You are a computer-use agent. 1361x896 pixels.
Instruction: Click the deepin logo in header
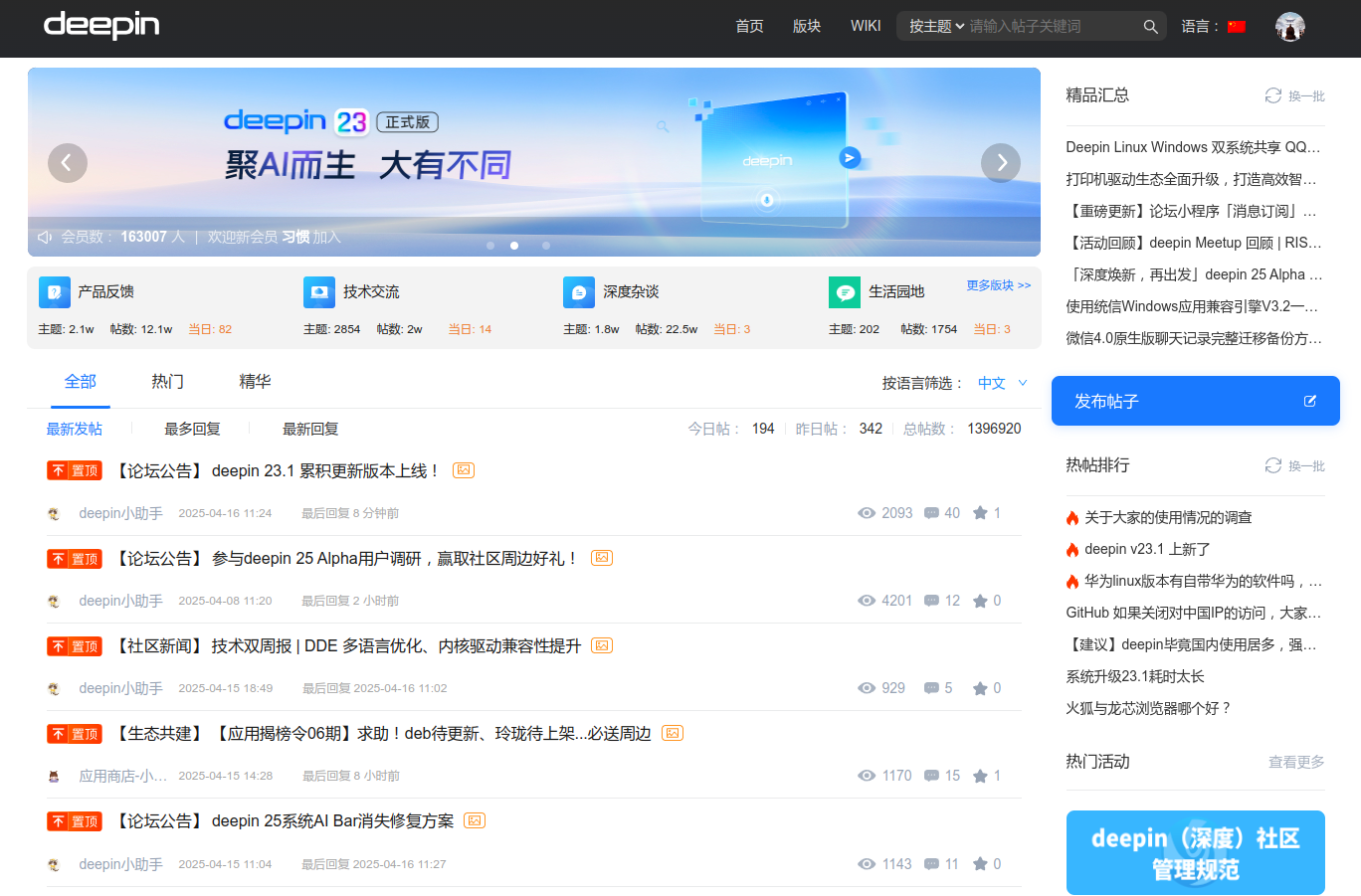(x=101, y=25)
